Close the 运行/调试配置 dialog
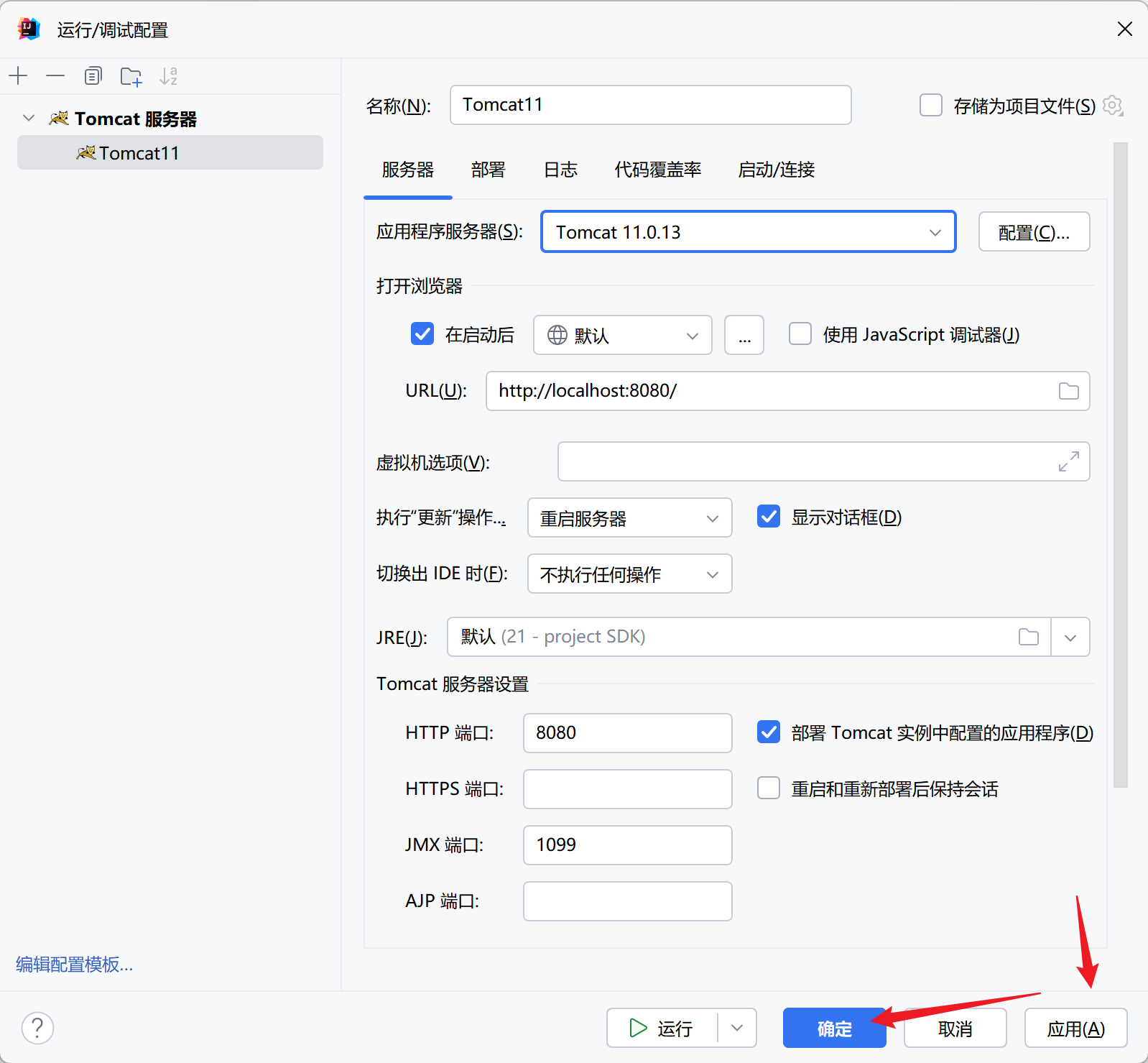This screenshot has width=1148, height=1063. click(1125, 29)
